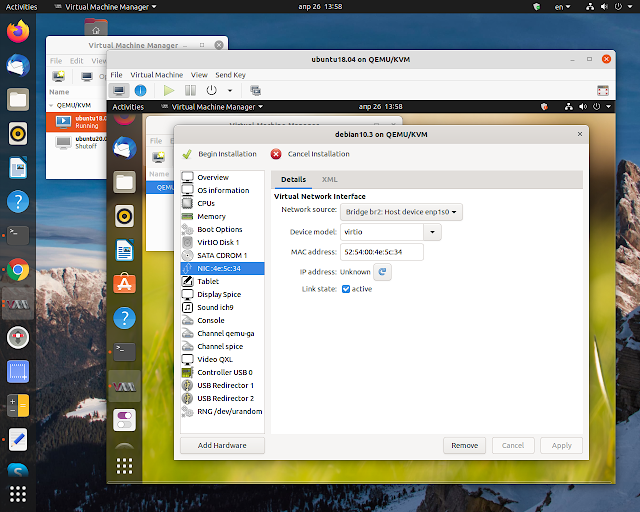Open Firefox from the host dock
Screen dimensions: 640x512
(x=18, y=32)
